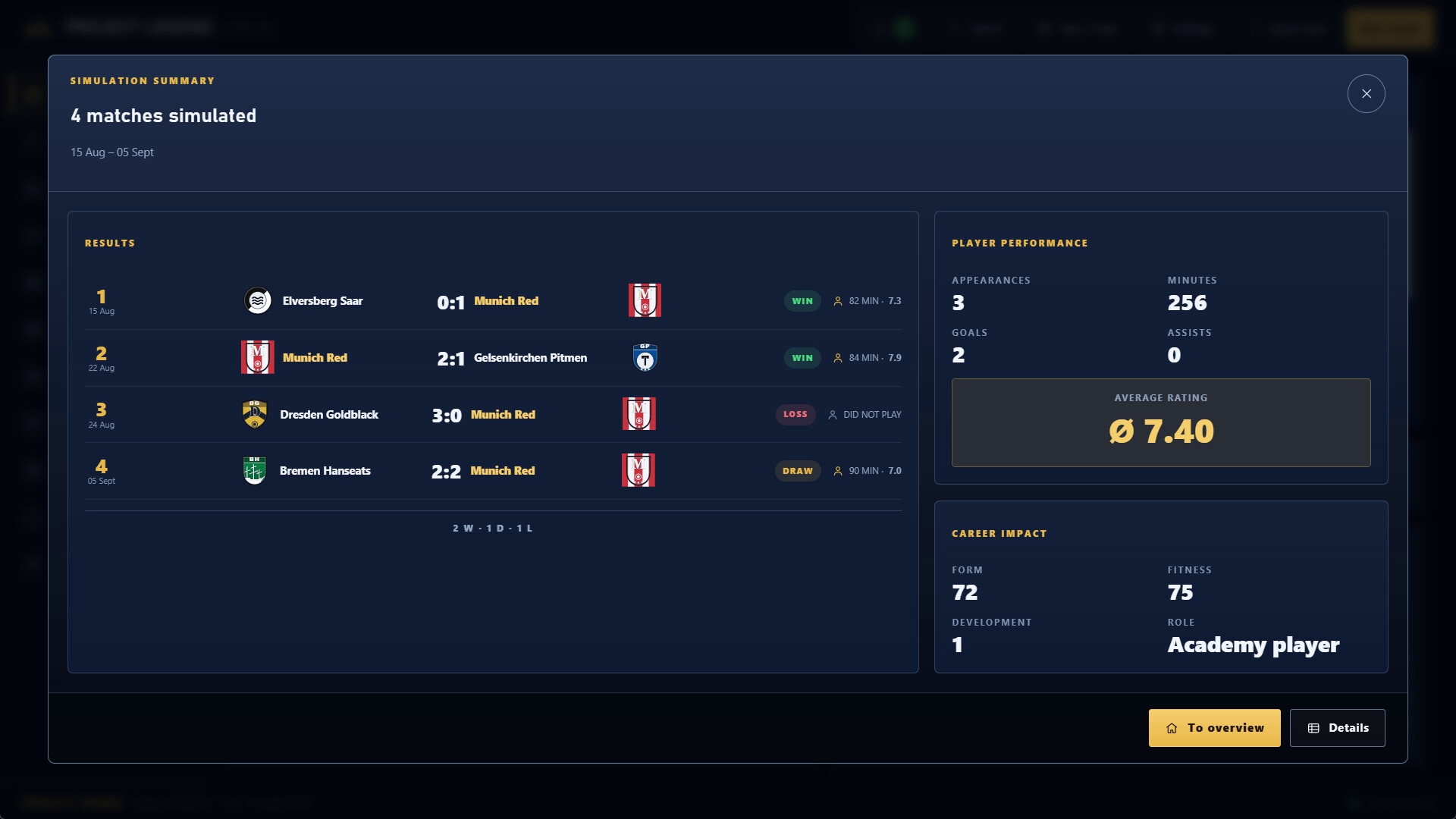
Task: Click Munich Red crest in match 1 row
Action: pyautogui.click(x=645, y=300)
